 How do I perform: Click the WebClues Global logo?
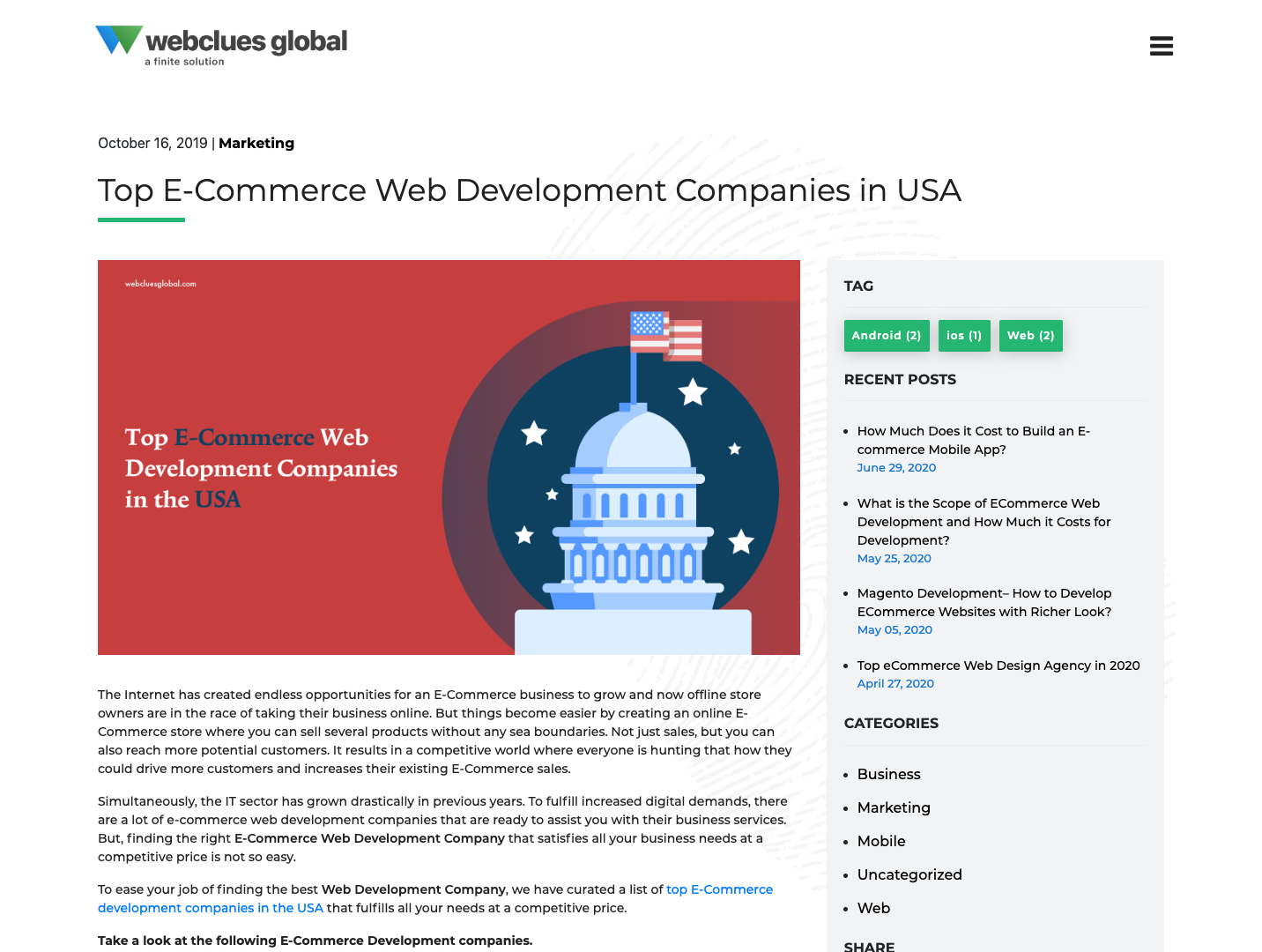[220, 45]
